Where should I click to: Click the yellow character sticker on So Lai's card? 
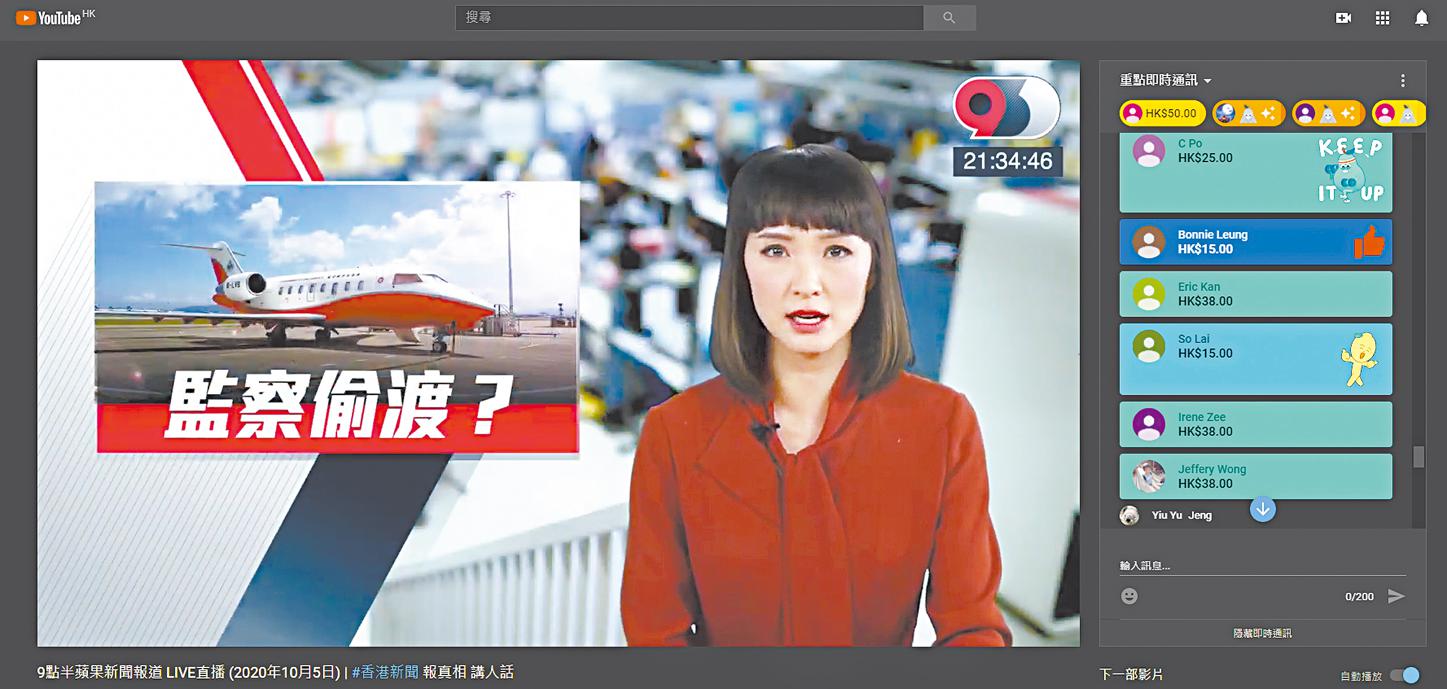point(1360,361)
